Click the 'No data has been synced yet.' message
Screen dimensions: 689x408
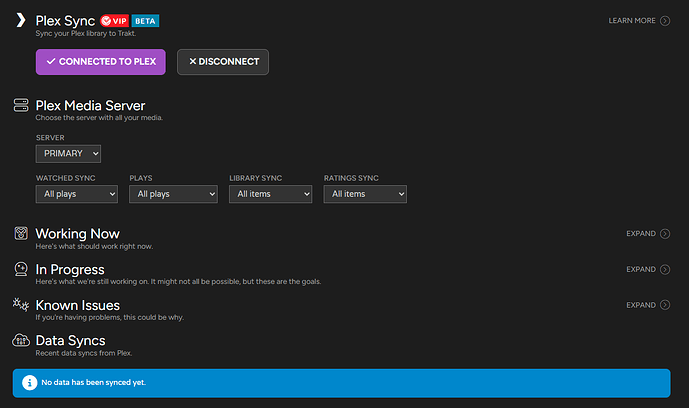94,383
